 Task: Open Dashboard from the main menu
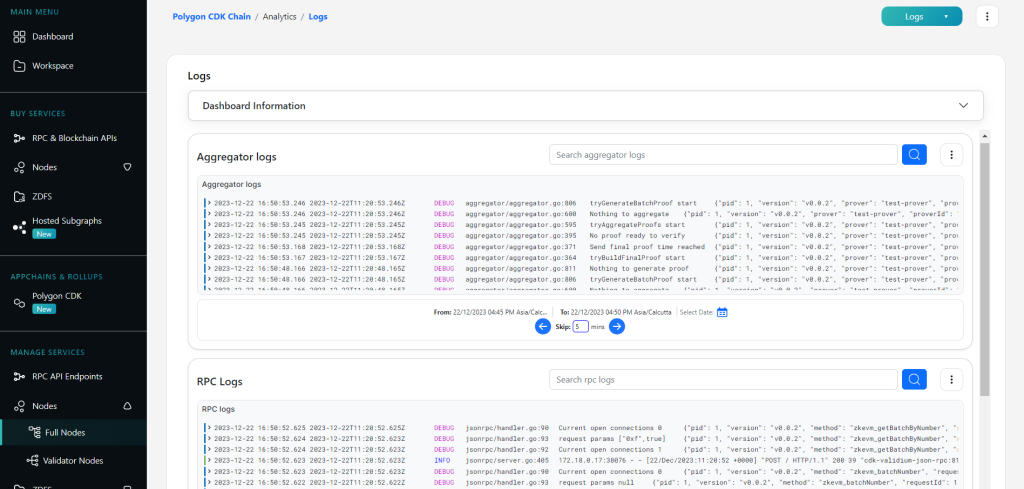(x=52, y=36)
